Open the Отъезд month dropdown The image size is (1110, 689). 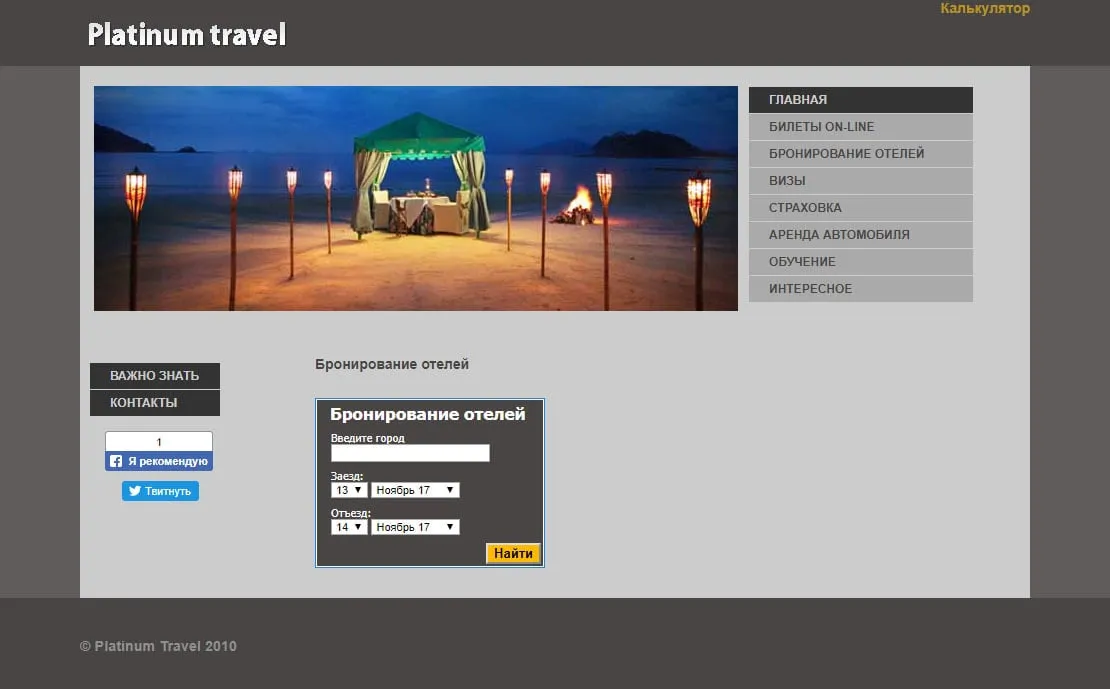(415, 527)
